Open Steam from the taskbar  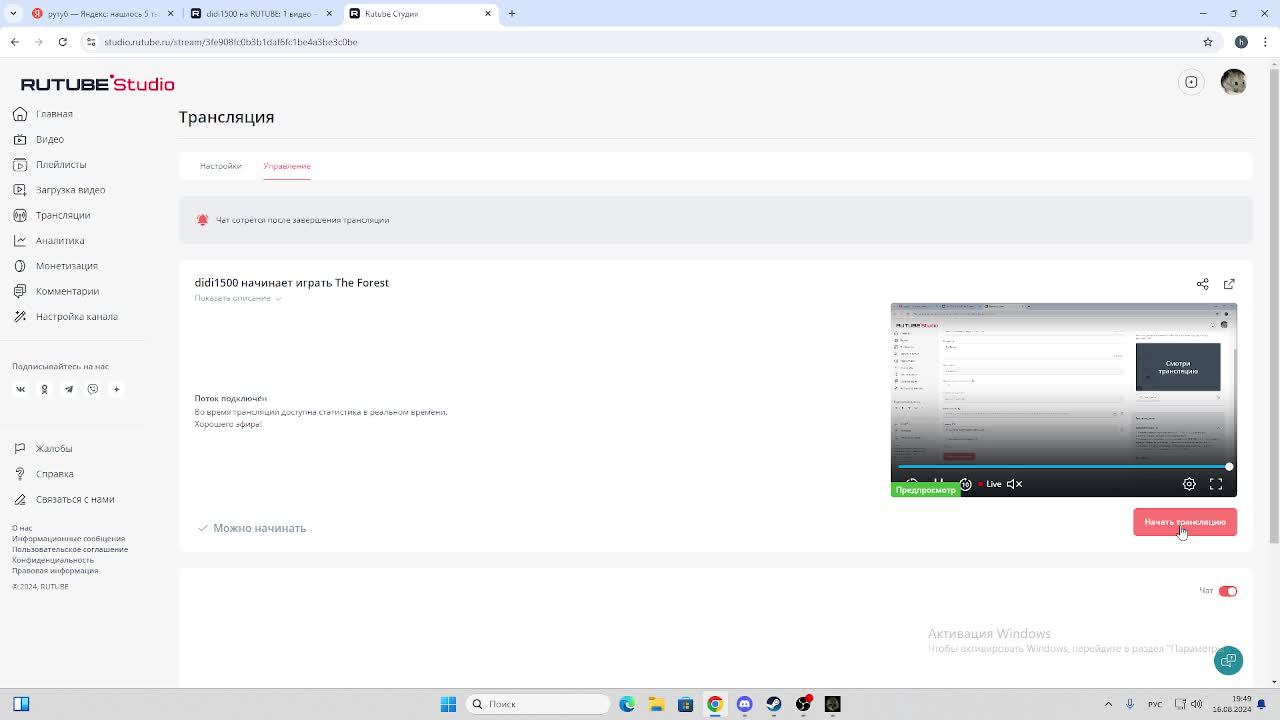tap(773, 704)
